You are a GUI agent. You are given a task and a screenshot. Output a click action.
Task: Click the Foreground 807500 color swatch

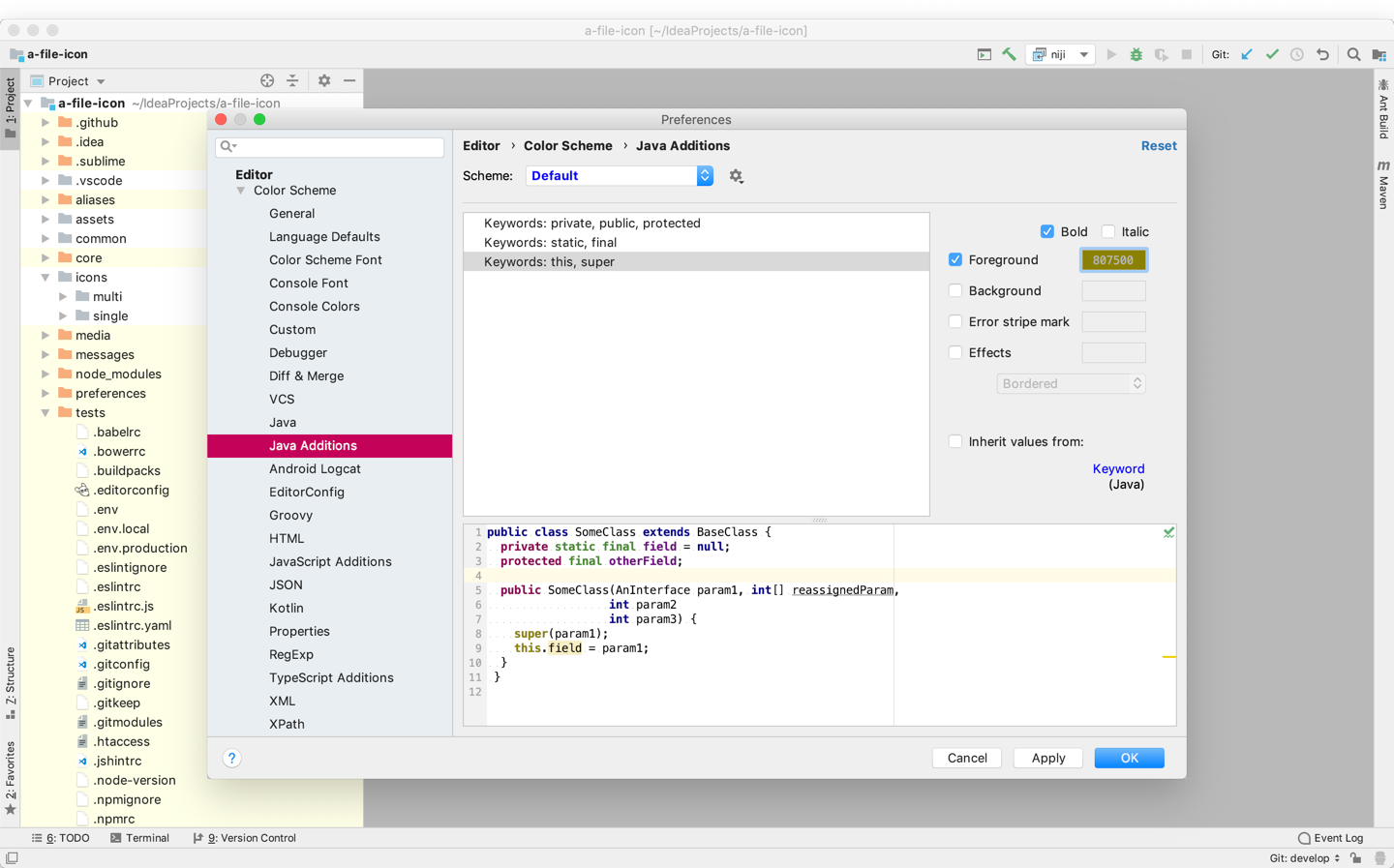1113,260
